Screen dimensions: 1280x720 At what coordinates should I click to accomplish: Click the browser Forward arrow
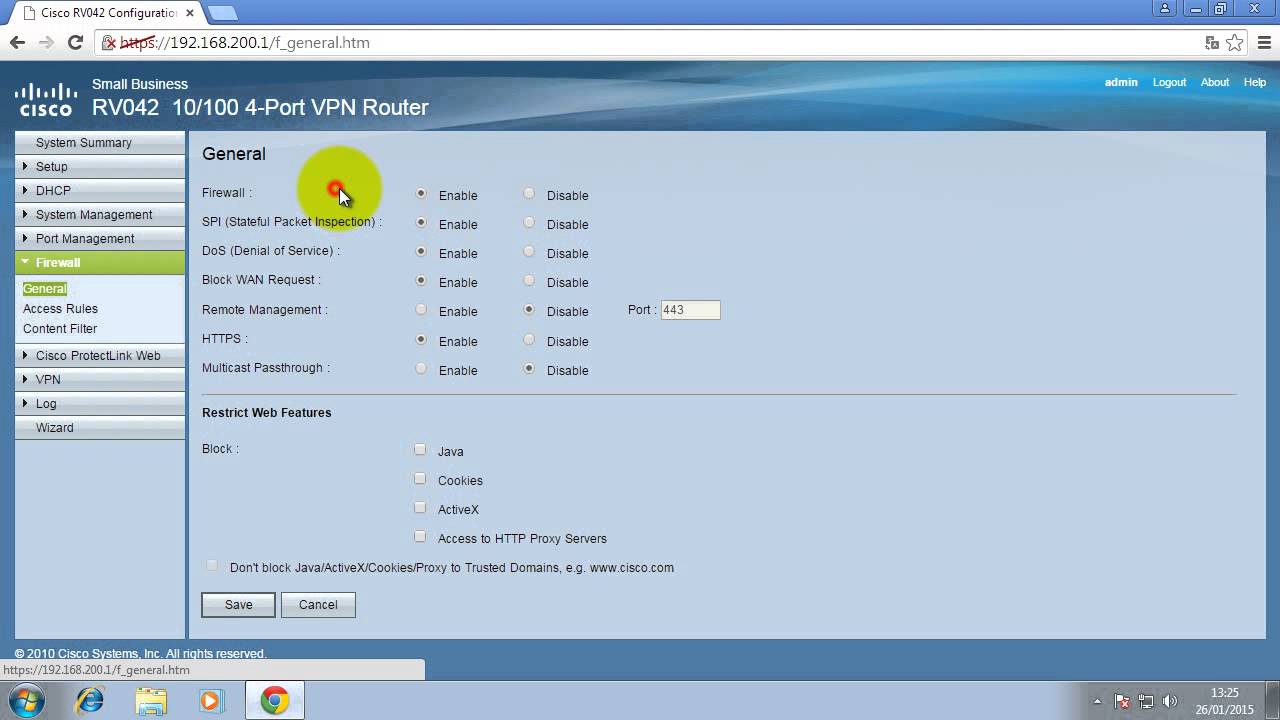[x=46, y=43]
